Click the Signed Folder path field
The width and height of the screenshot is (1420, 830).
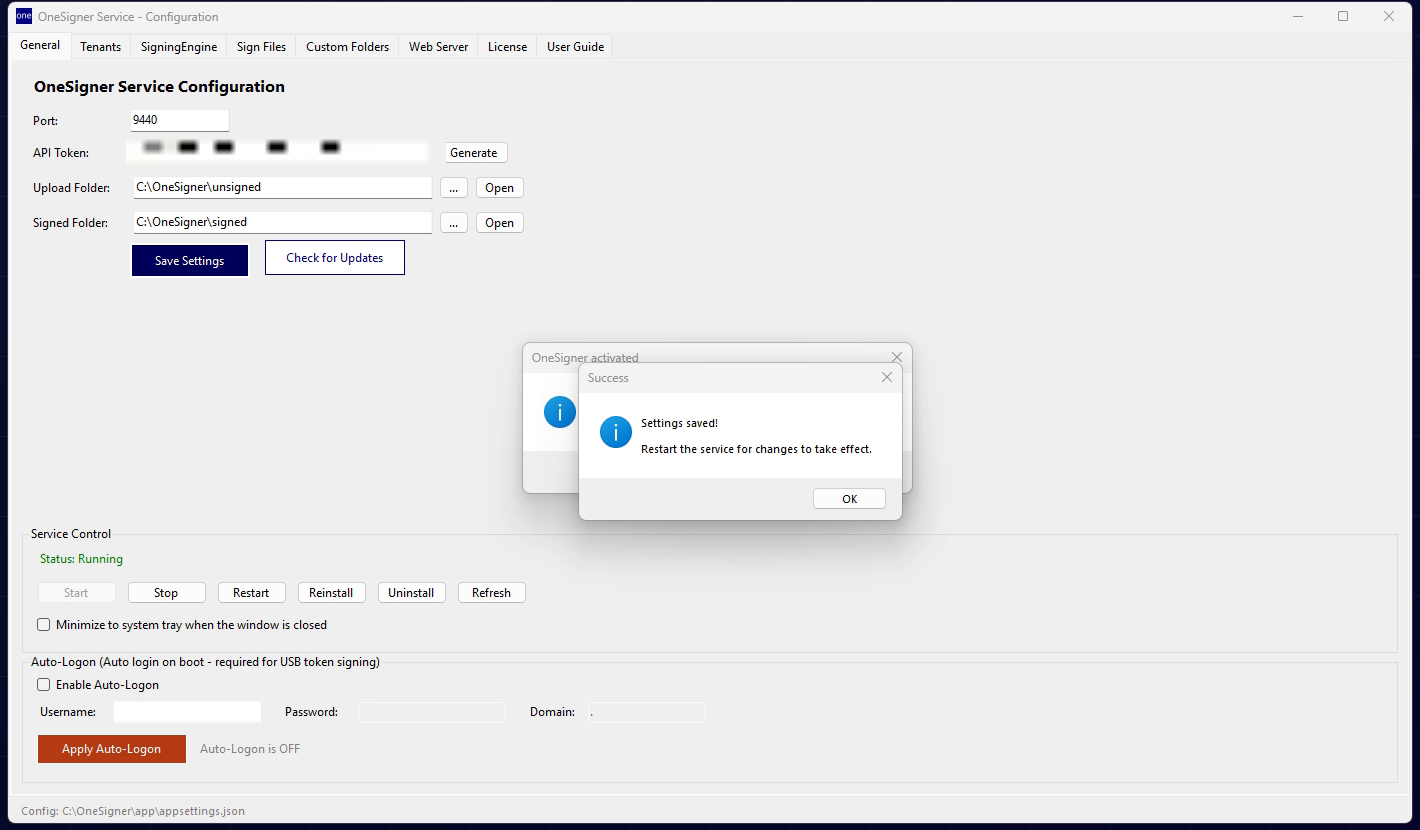coord(282,222)
